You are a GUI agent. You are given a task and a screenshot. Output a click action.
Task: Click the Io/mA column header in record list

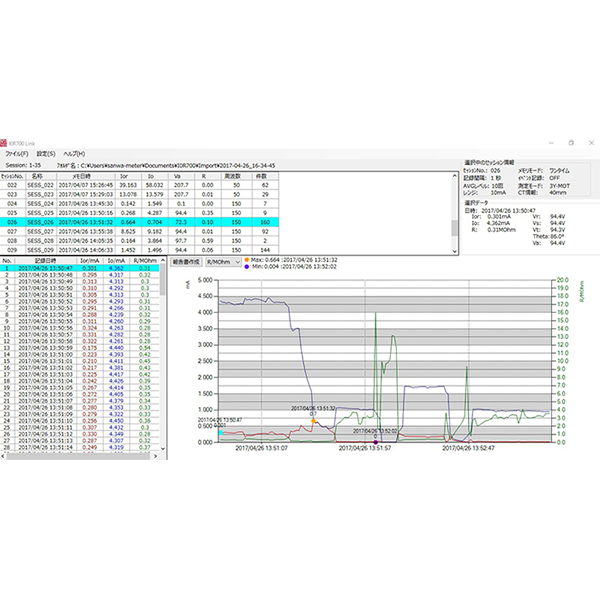(x=117, y=261)
